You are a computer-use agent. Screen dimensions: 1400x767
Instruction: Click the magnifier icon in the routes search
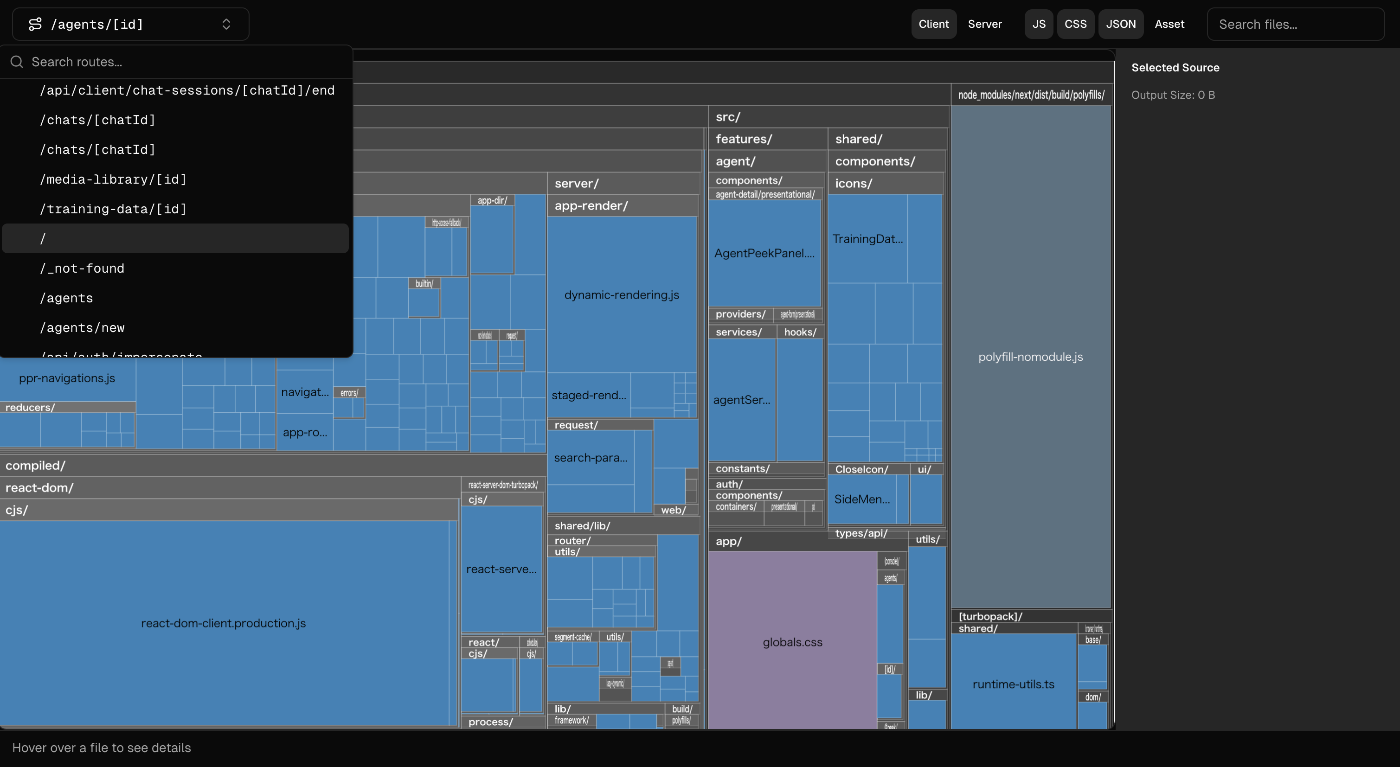coord(17,62)
